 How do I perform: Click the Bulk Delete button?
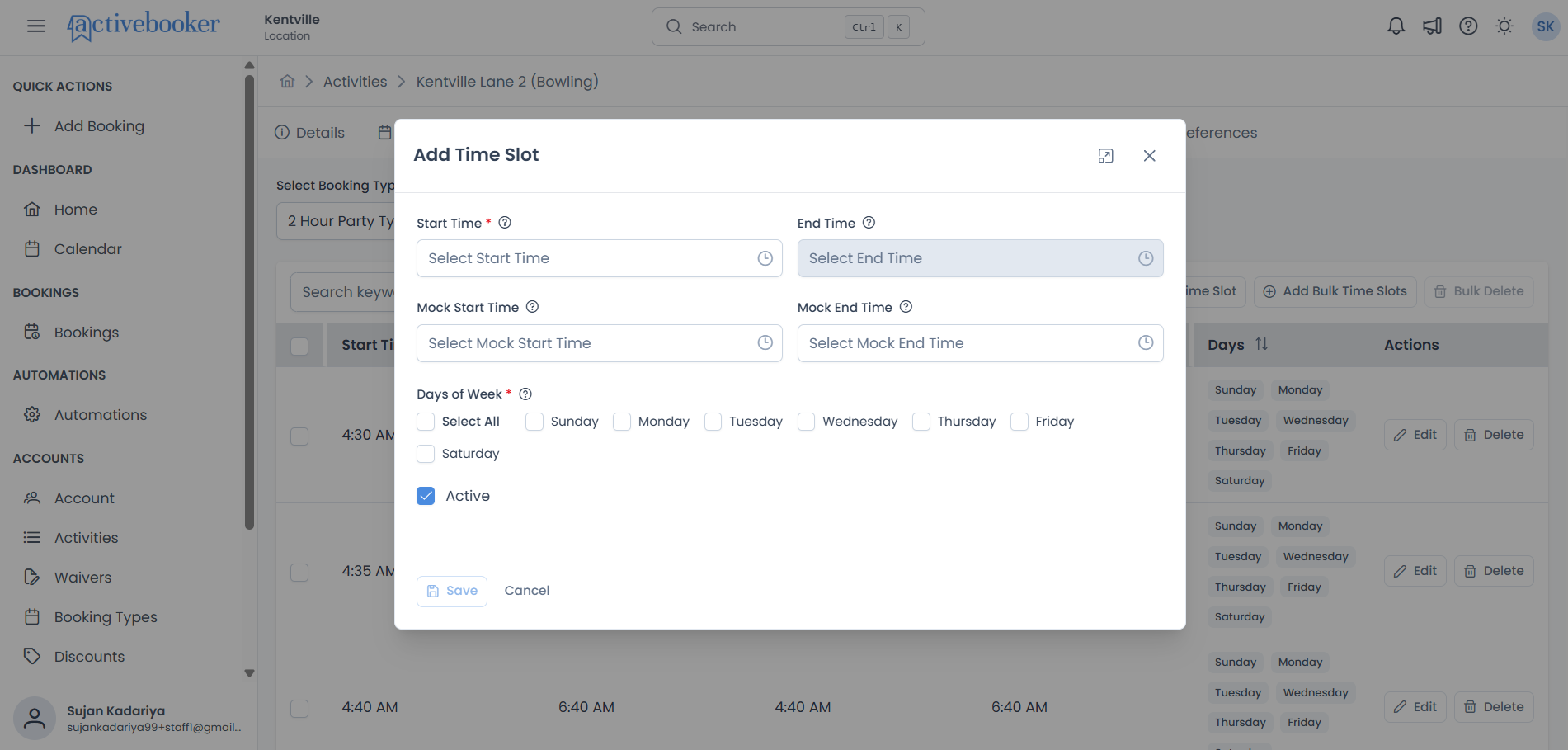pos(1479,291)
